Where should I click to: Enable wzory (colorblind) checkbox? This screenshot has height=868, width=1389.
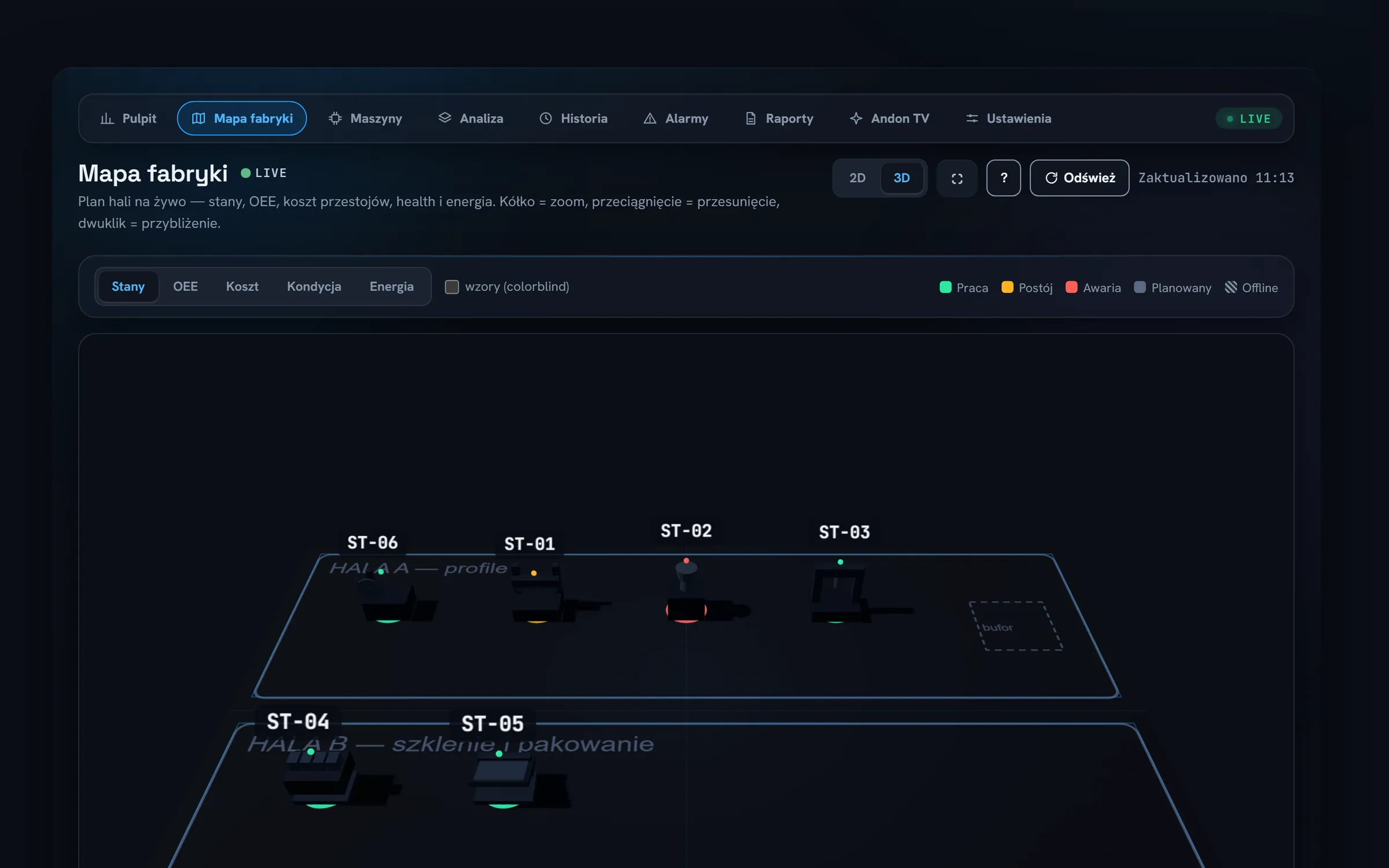451,287
